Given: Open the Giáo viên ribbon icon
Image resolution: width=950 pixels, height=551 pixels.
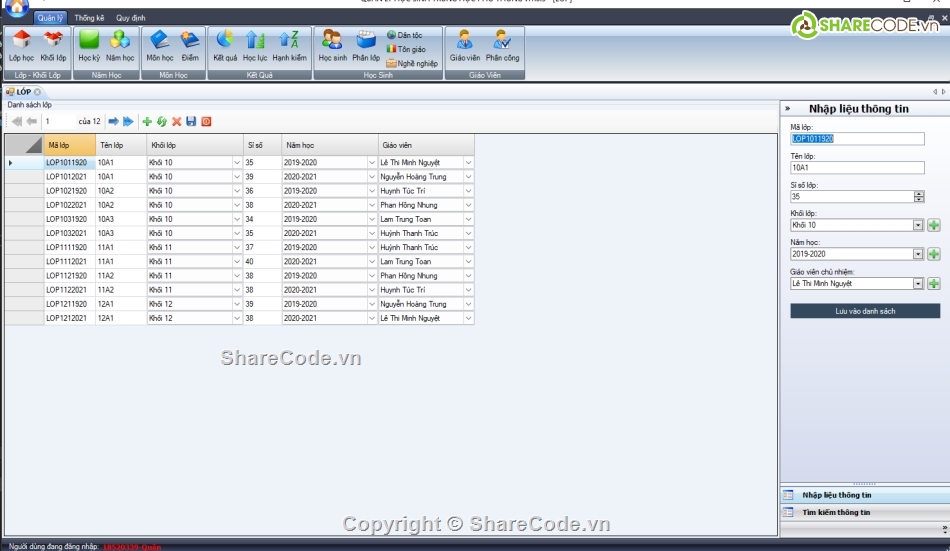Looking at the screenshot, I should 464,46.
